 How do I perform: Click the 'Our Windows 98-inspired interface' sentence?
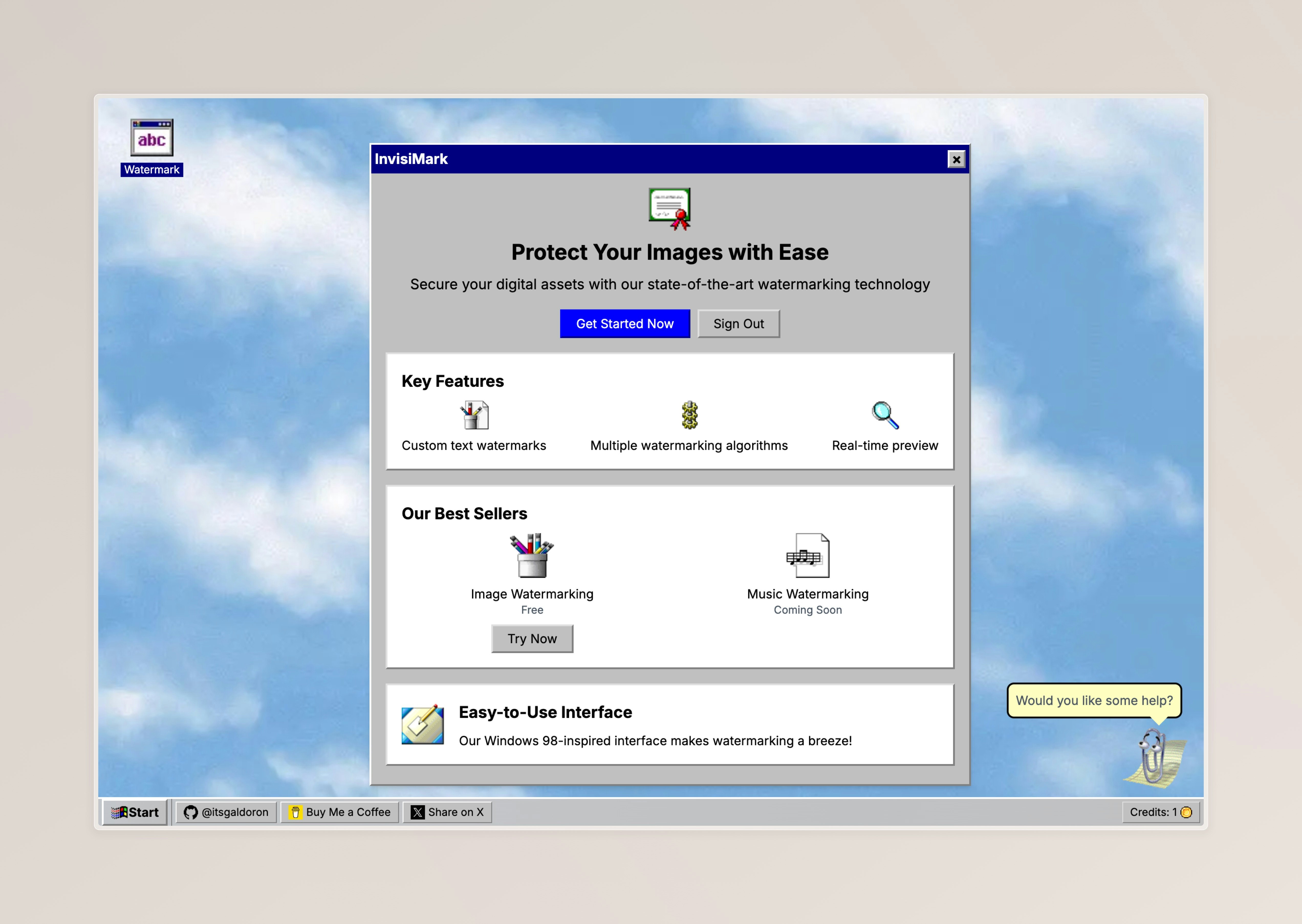pyautogui.click(x=656, y=741)
